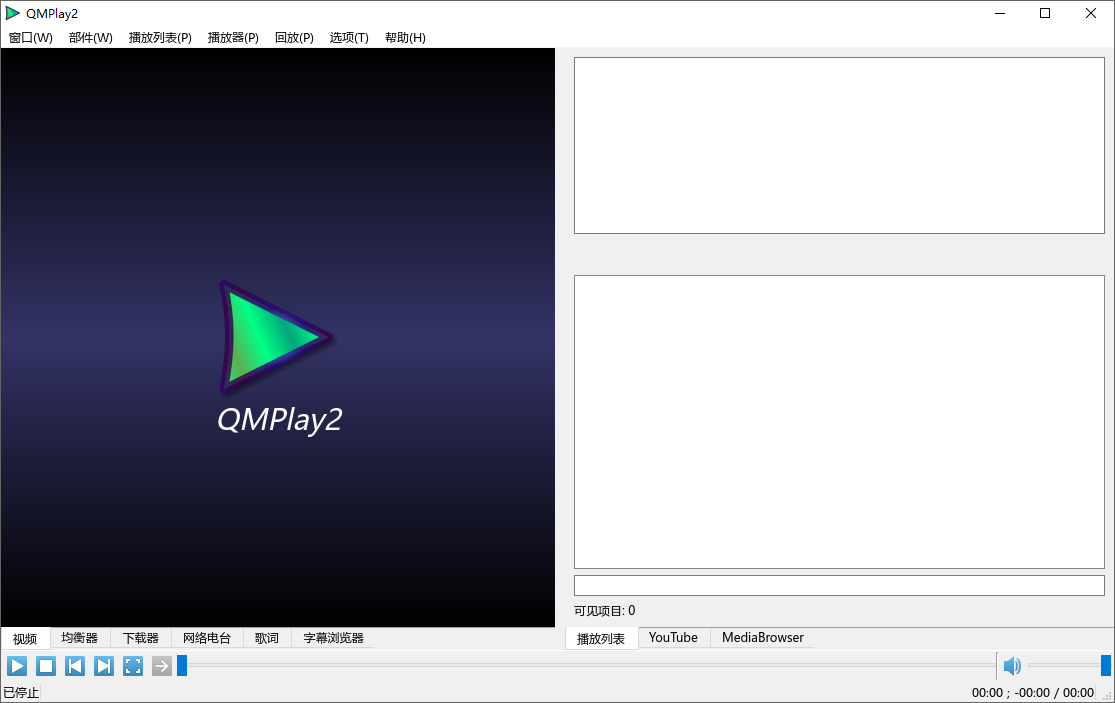Screen dimensions: 1115x703
Task: Open the 部件(W) menu
Action: [91, 38]
